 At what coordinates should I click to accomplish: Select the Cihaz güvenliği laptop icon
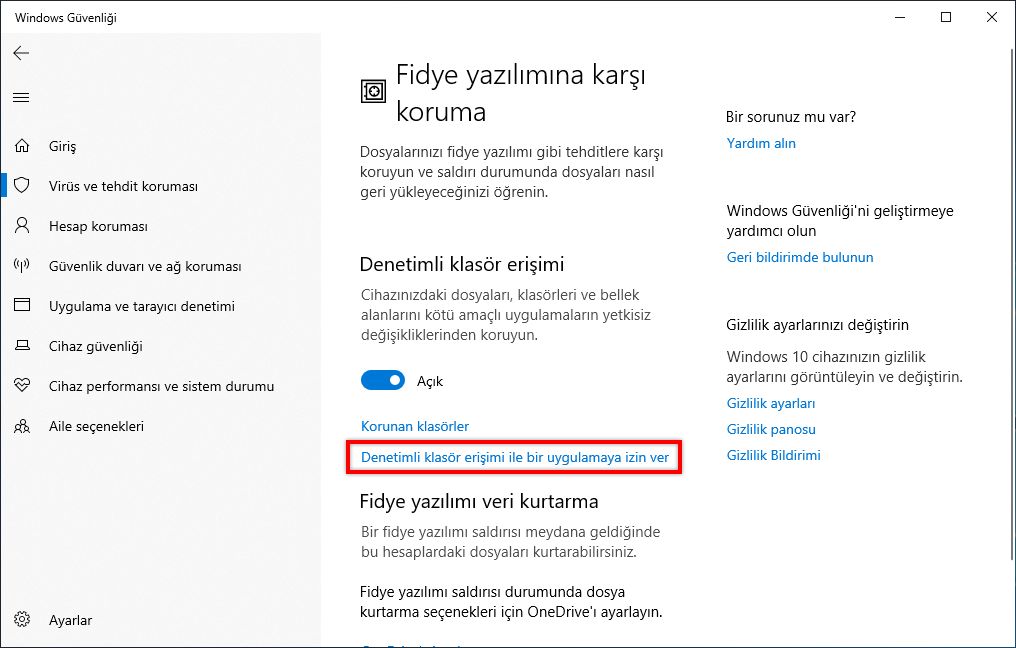pos(22,346)
